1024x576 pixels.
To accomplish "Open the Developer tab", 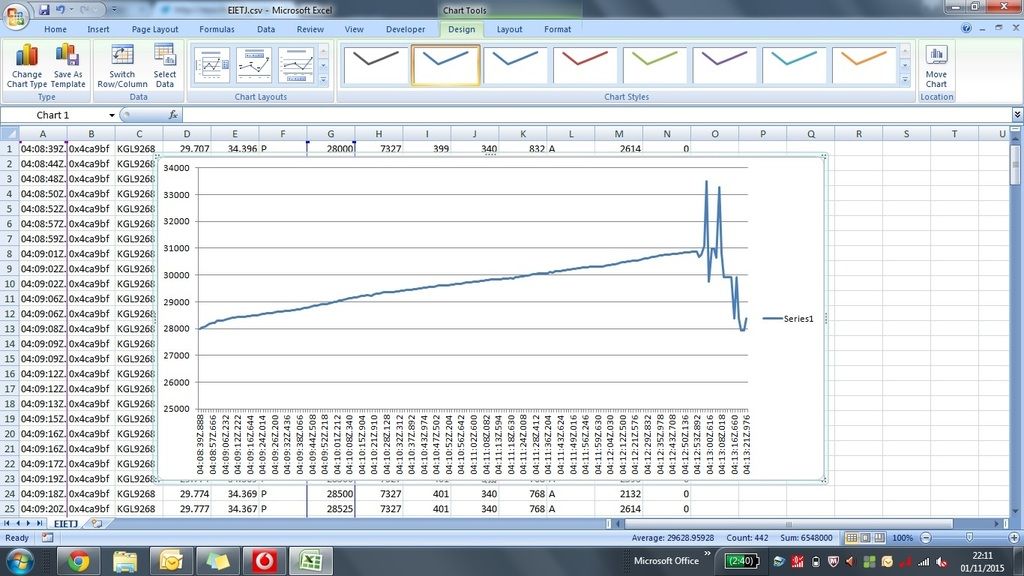I will tap(406, 29).
